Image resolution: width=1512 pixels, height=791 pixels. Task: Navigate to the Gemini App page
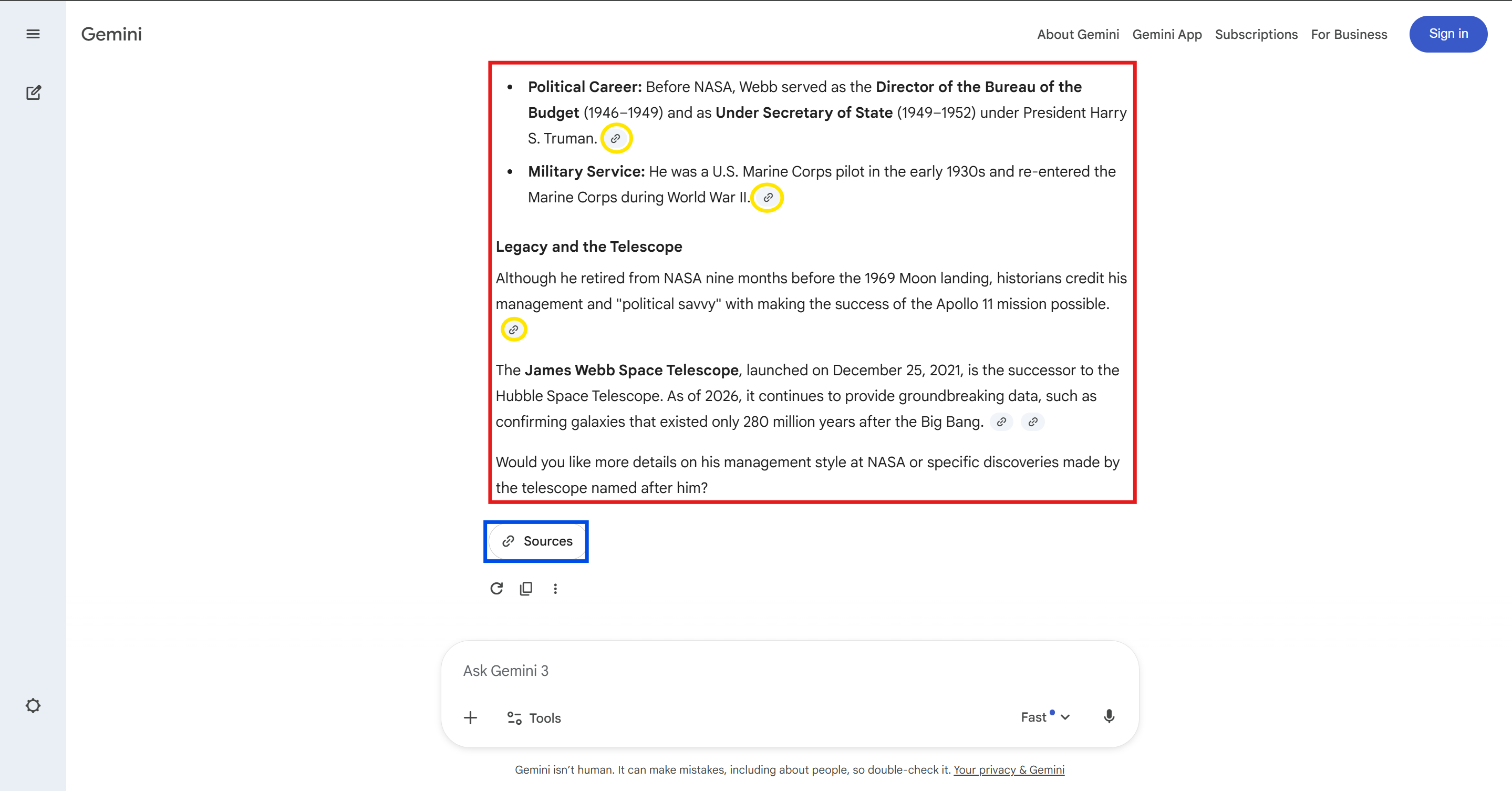(1167, 34)
